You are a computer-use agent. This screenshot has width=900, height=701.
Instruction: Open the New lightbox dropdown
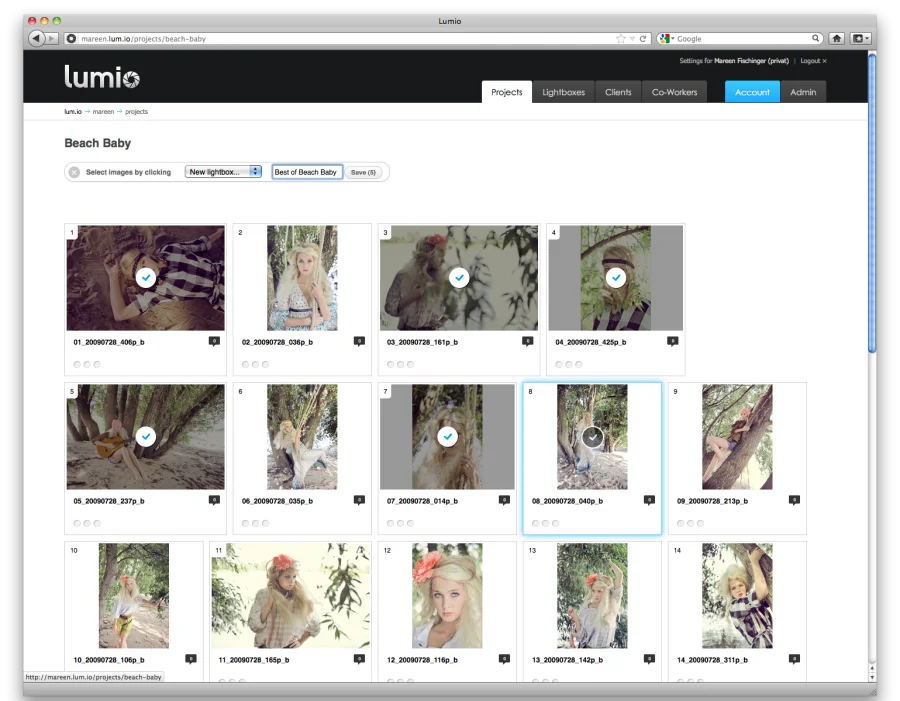[225, 172]
